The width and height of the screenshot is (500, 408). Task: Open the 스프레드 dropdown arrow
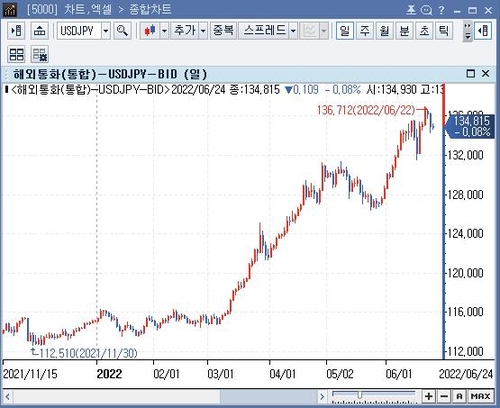pos(293,31)
